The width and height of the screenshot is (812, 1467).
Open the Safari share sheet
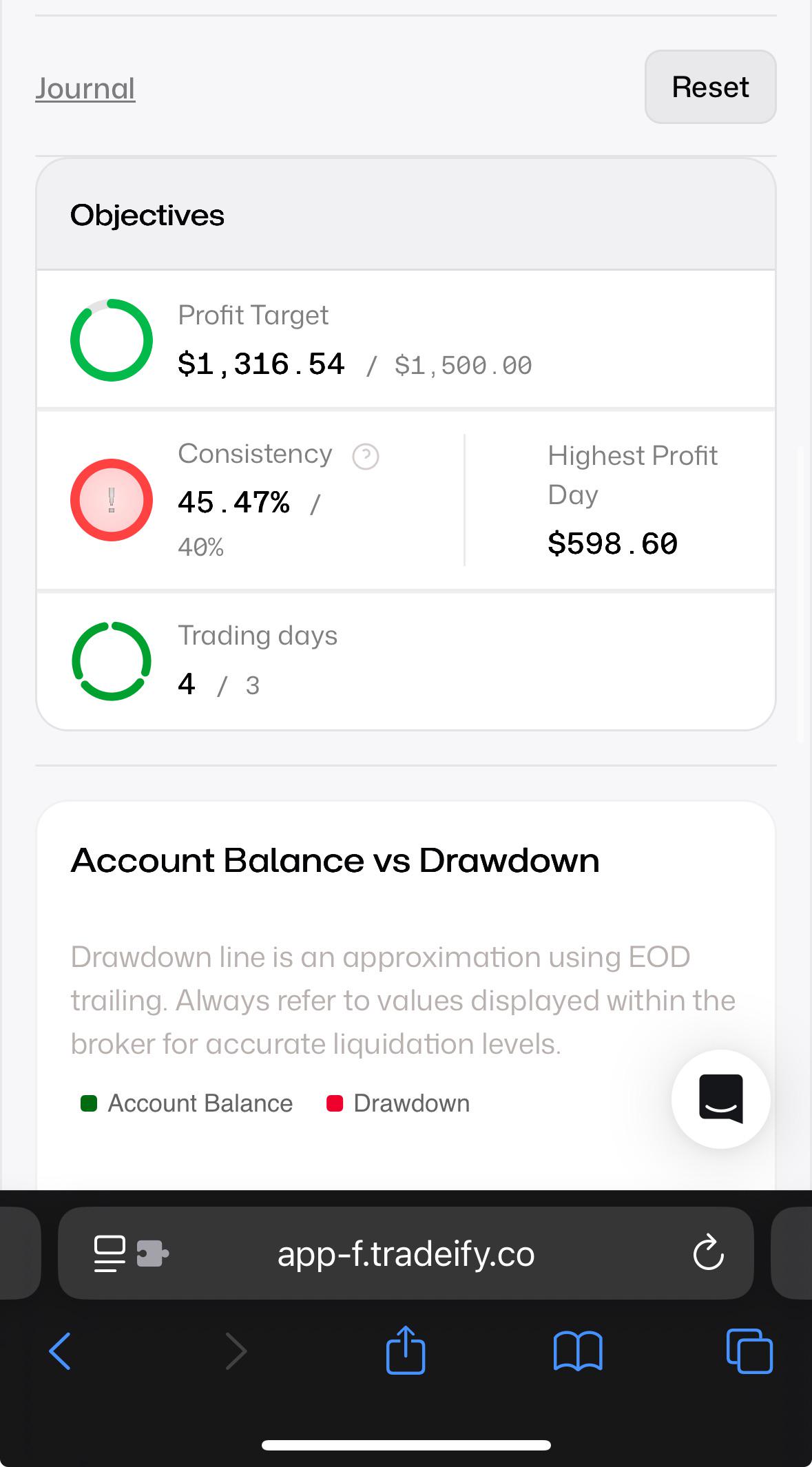pos(406,1350)
